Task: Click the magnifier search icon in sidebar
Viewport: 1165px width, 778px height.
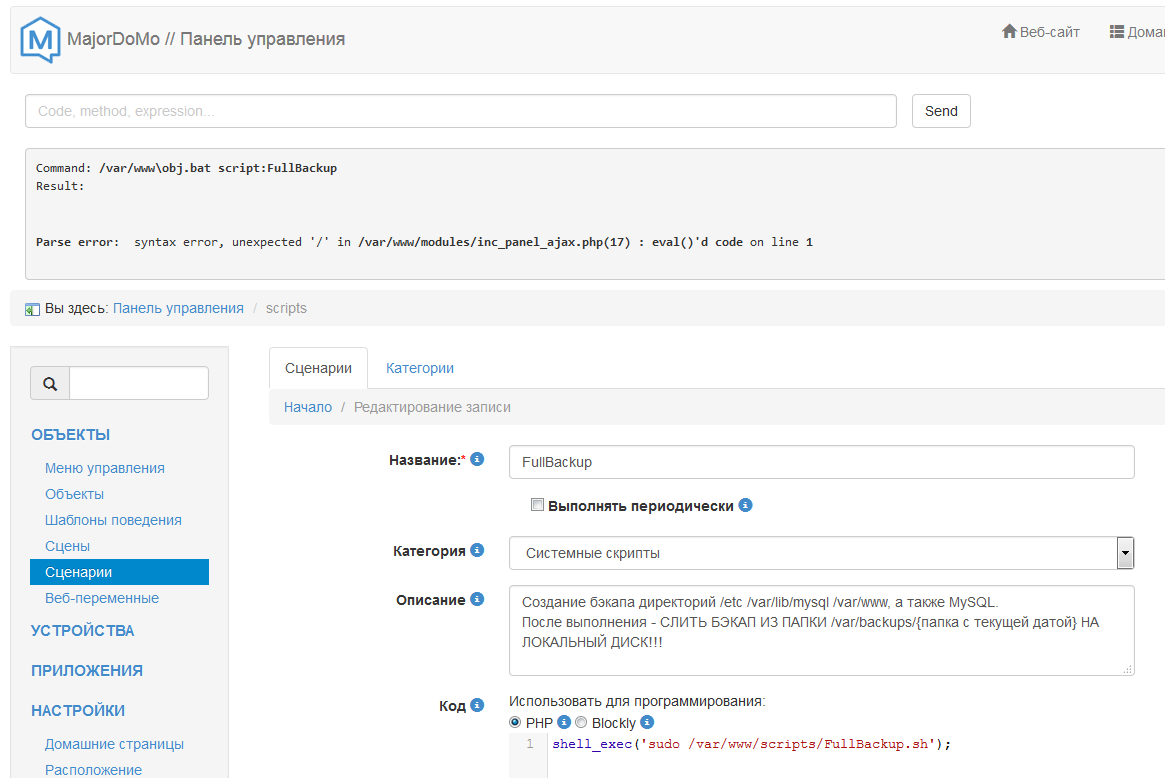Action: pos(50,383)
